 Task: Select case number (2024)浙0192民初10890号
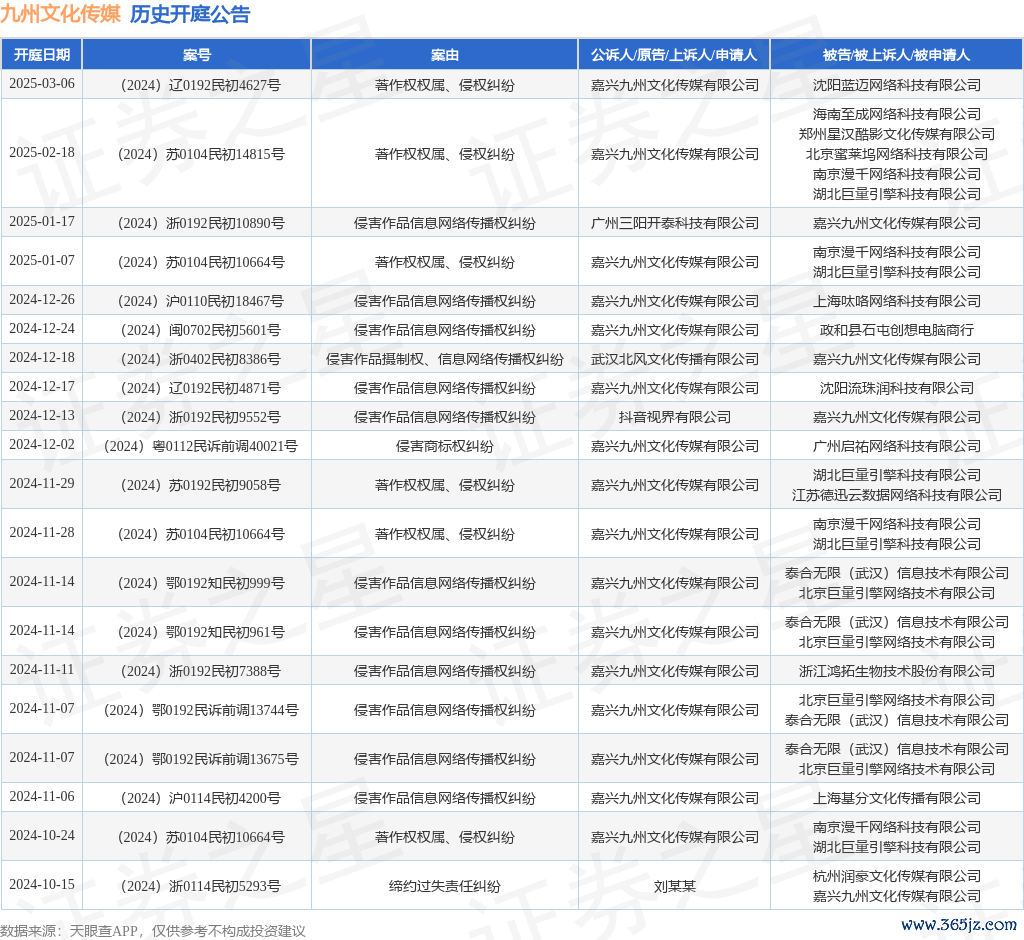(x=200, y=223)
